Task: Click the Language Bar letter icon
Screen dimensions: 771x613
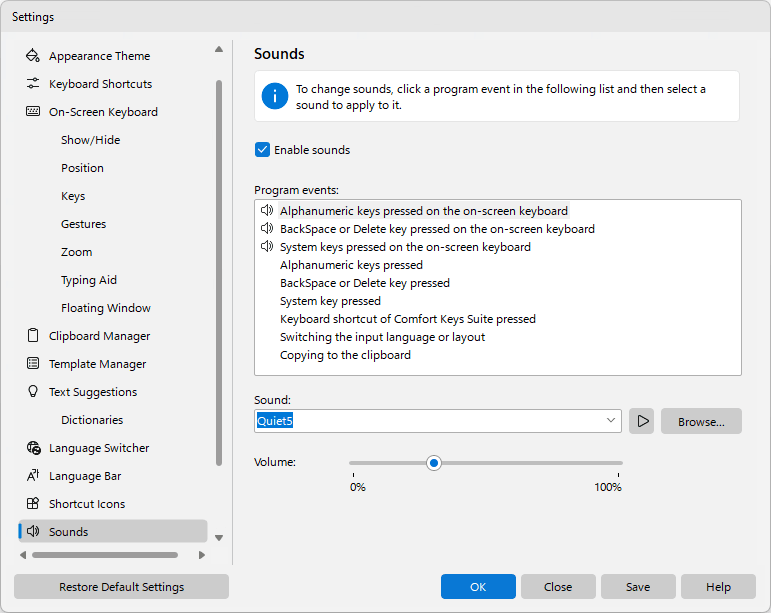Action: 32,476
